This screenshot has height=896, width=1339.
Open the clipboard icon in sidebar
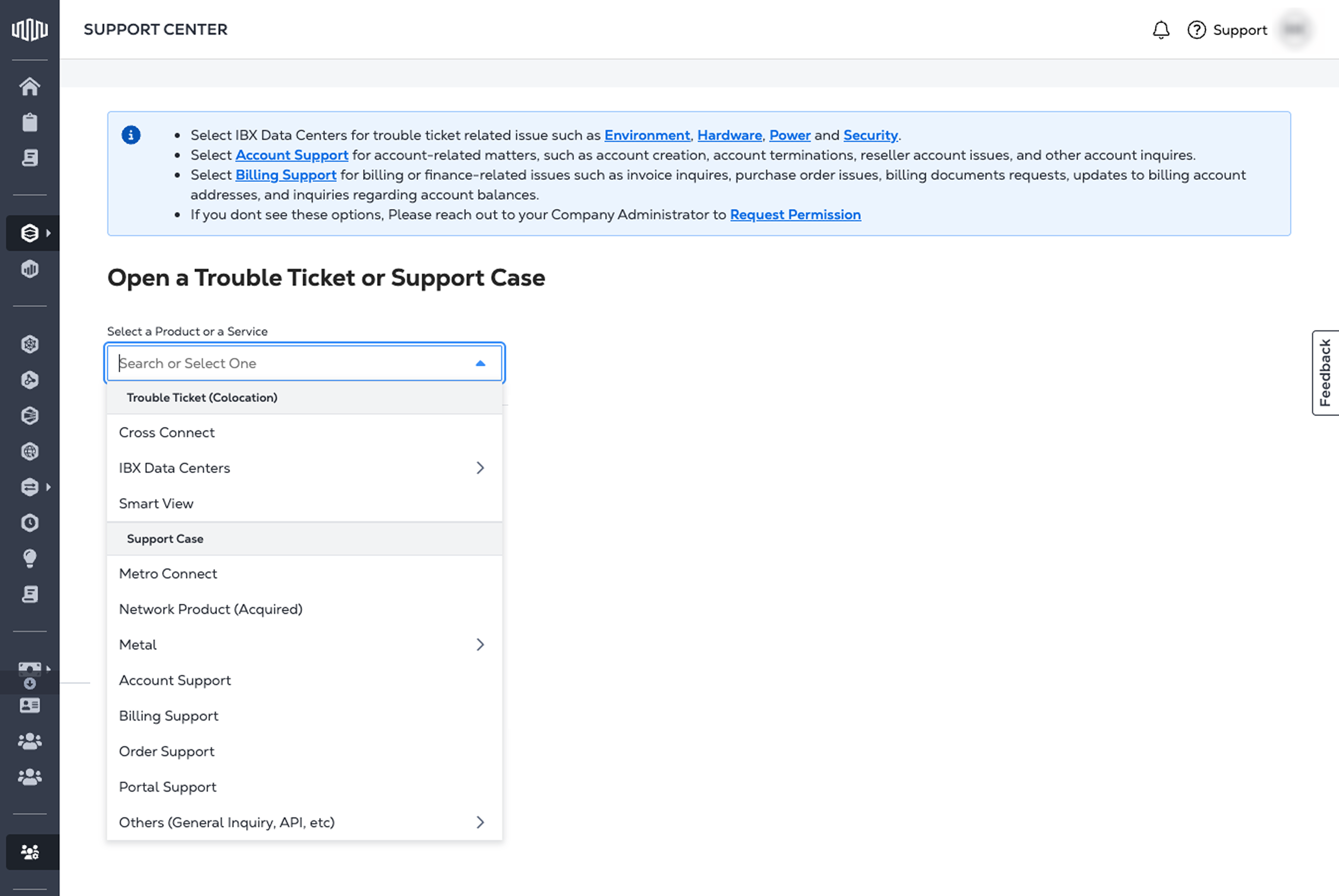tap(30, 122)
